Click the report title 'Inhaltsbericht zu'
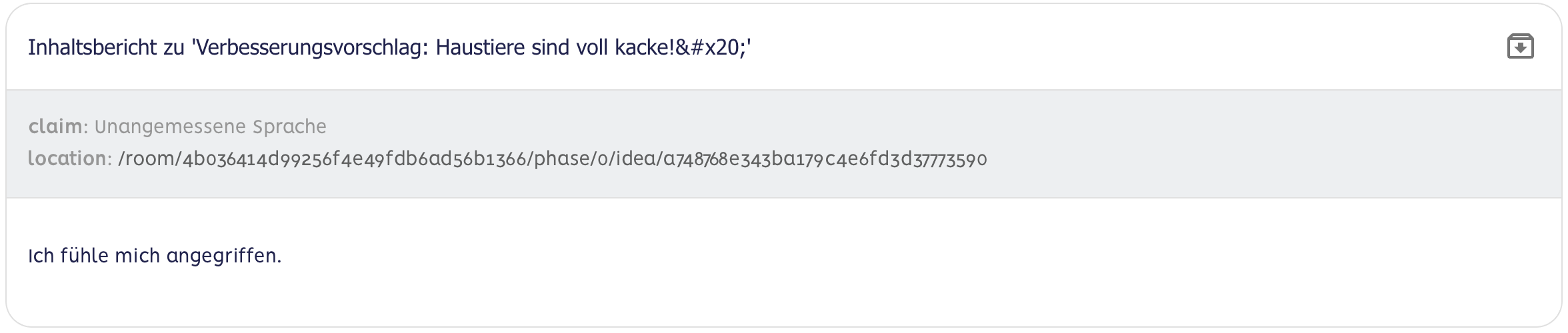Screen dimensions: 1568x333 [x=107, y=48]
